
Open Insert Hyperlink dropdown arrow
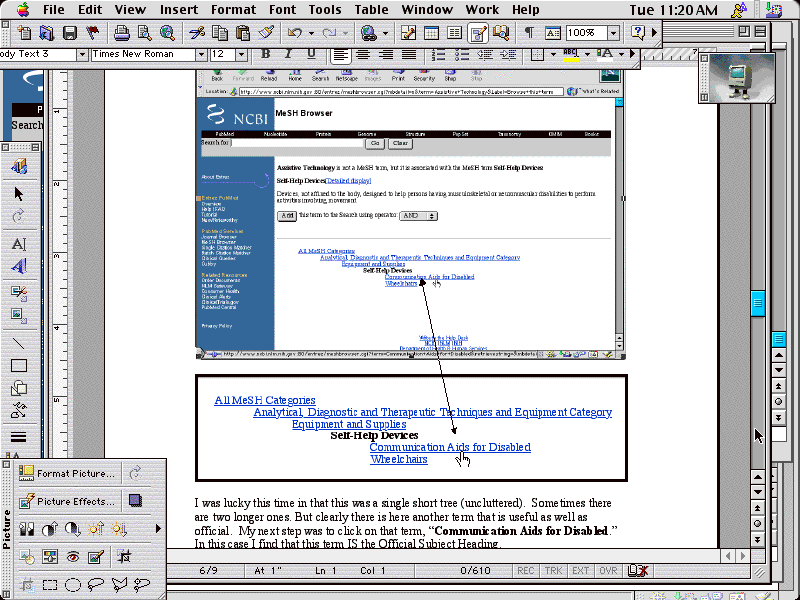coord(385,34)
